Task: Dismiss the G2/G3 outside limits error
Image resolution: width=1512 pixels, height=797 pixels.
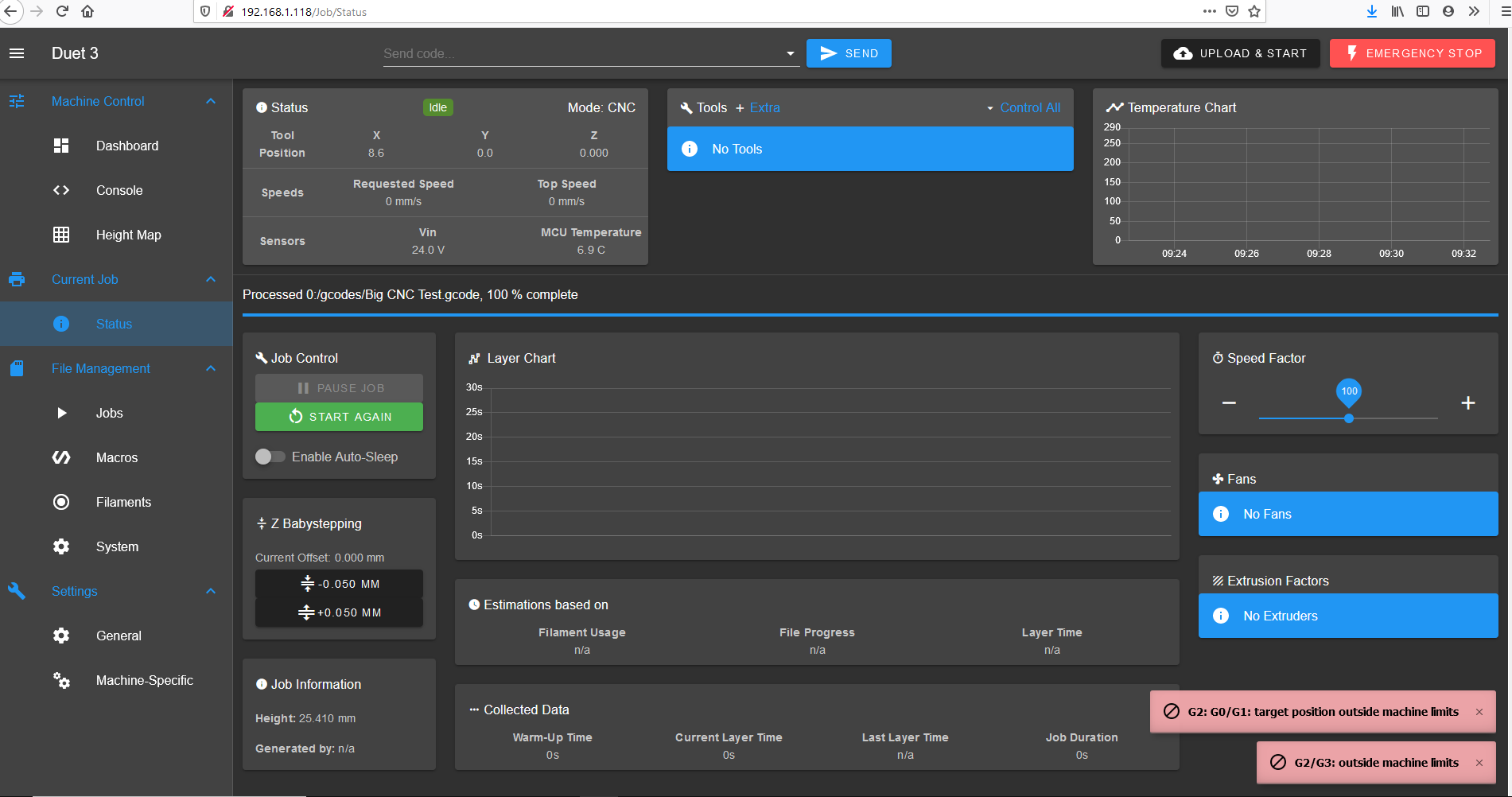Action: point(1479,763)
